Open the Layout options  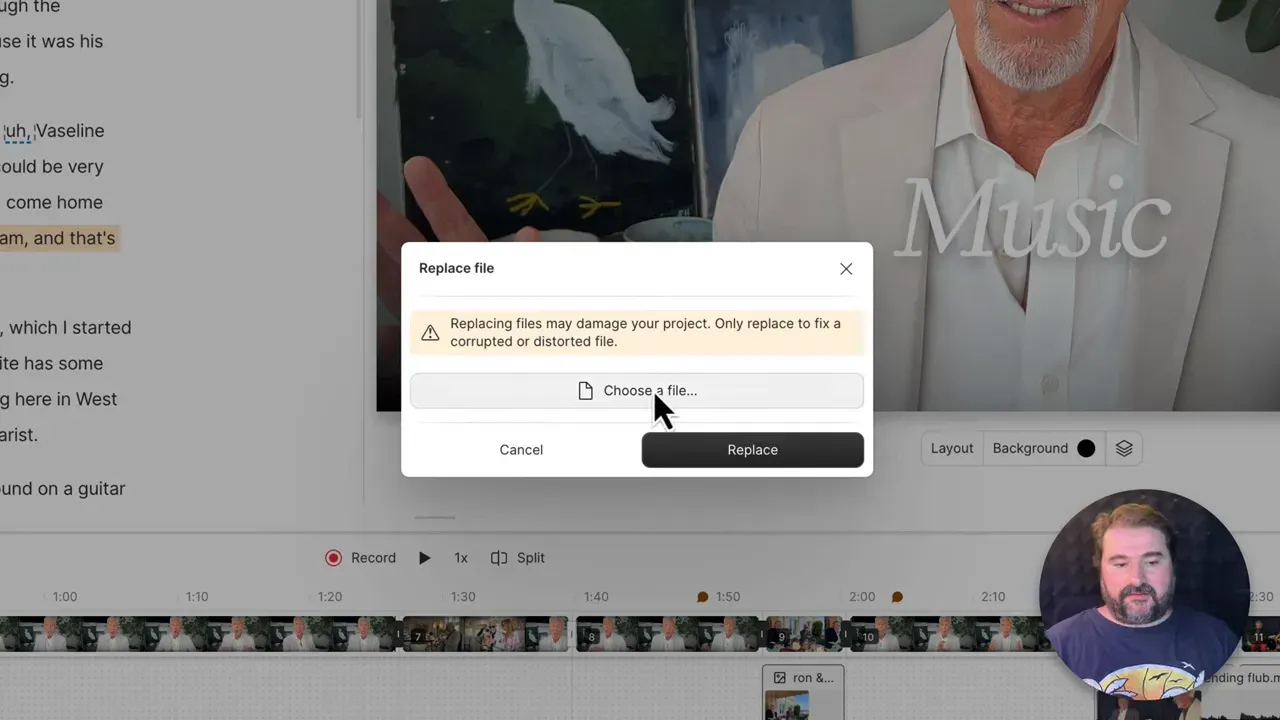click(x=952, y=448)
